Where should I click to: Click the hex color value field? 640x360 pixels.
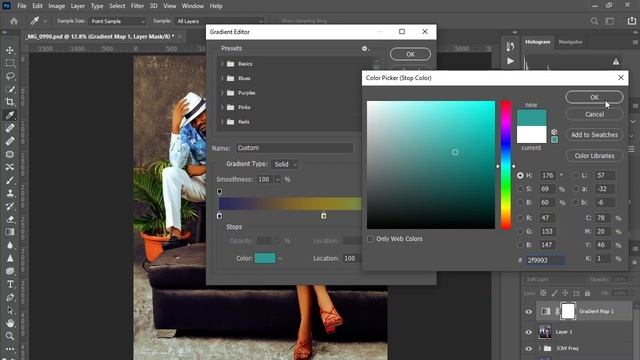[x=545, y=260]
